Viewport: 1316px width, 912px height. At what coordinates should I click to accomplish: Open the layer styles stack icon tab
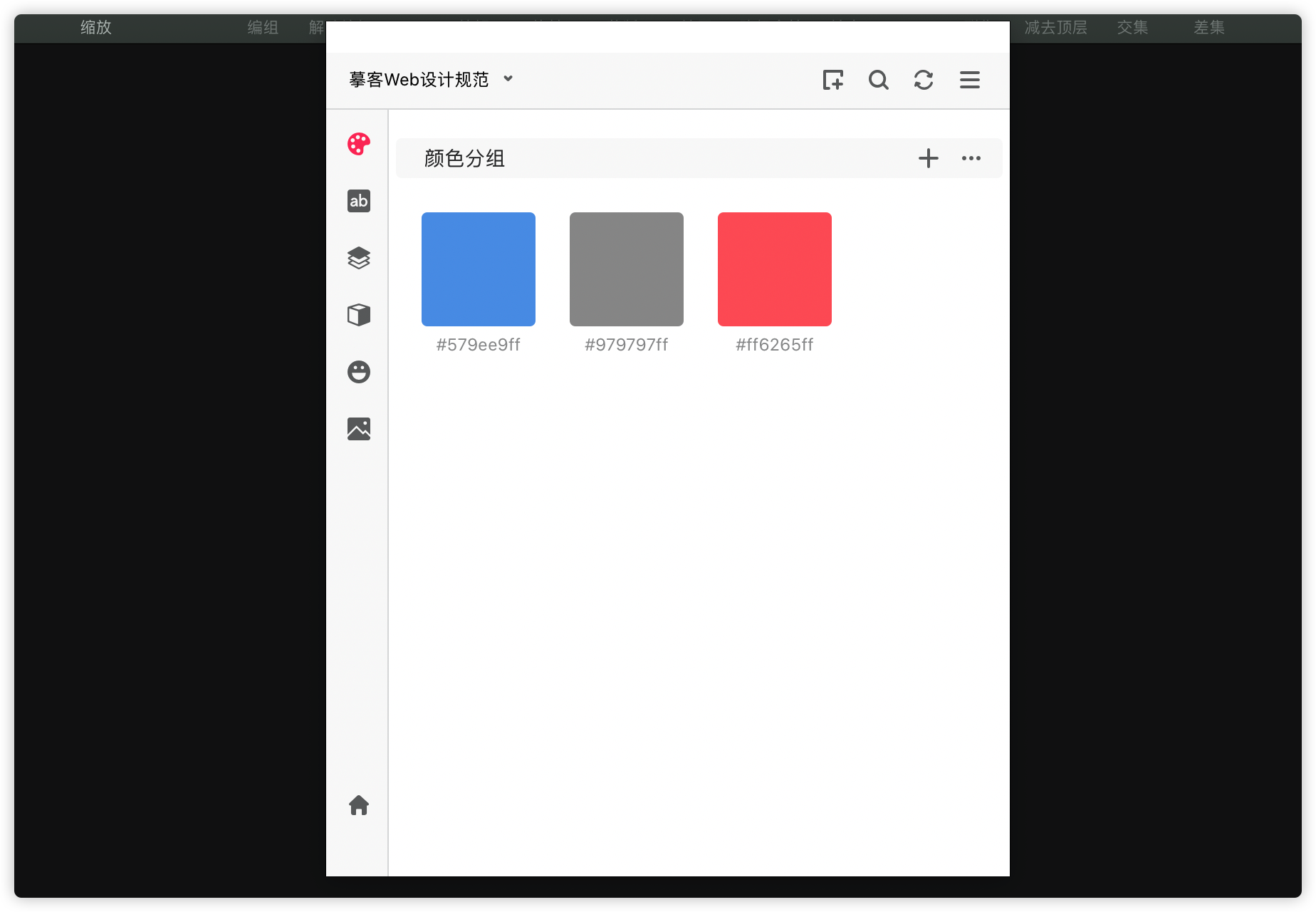click(359, 258)
